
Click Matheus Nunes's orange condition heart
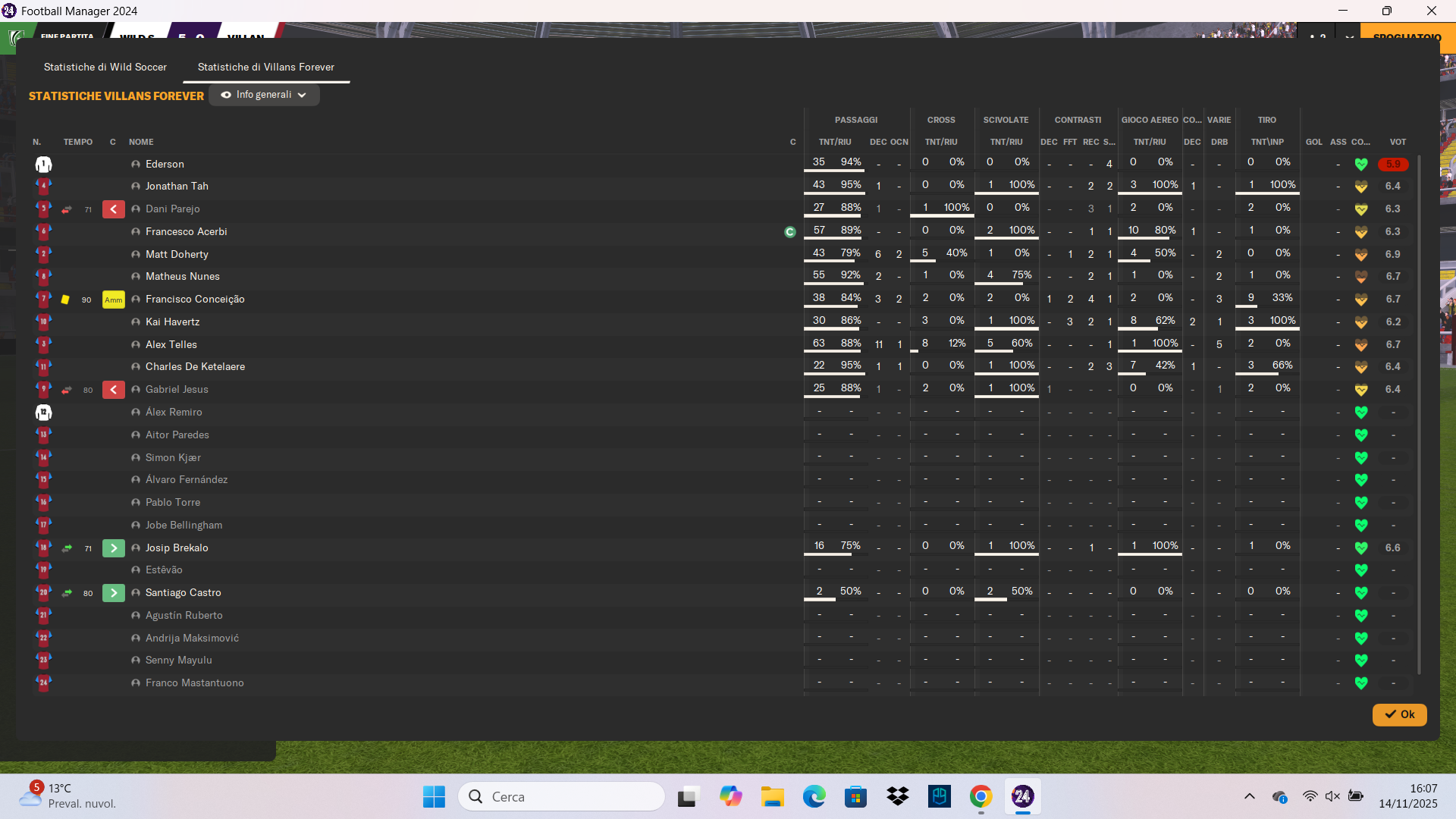click(x=1361, y=277)
